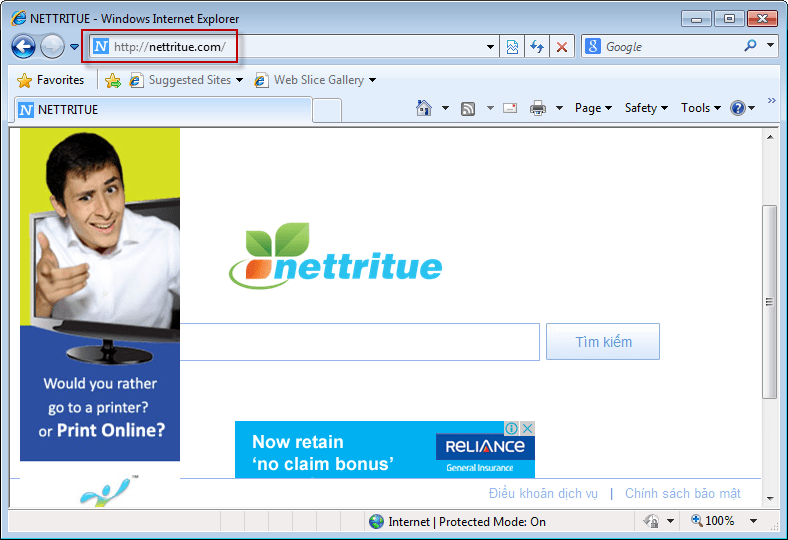The height and width of the screenshot is (540, 788).
Task: Click the nettritue page search field
Action: pos(359,342)
